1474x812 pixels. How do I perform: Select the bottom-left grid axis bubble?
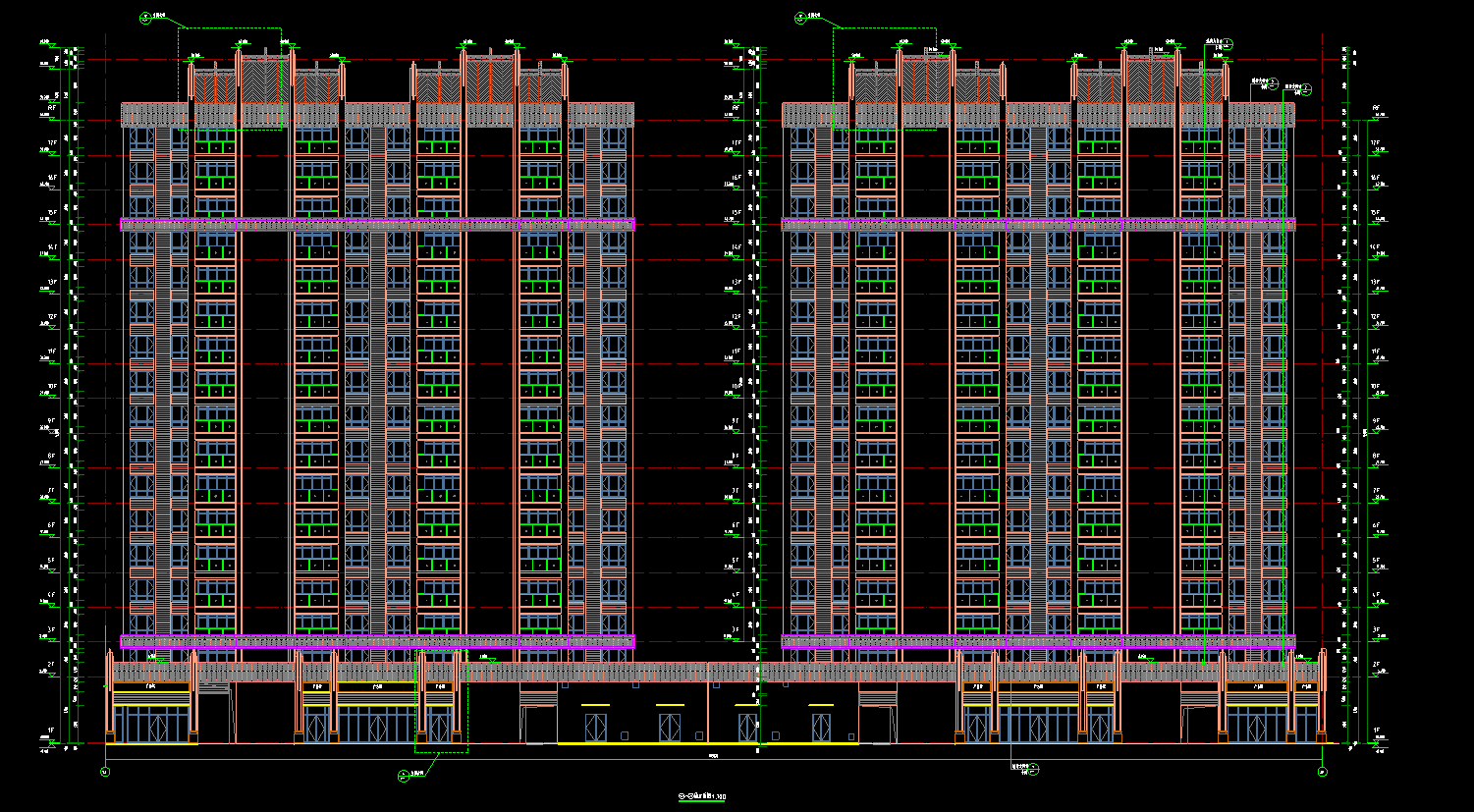tap(105, 772)
